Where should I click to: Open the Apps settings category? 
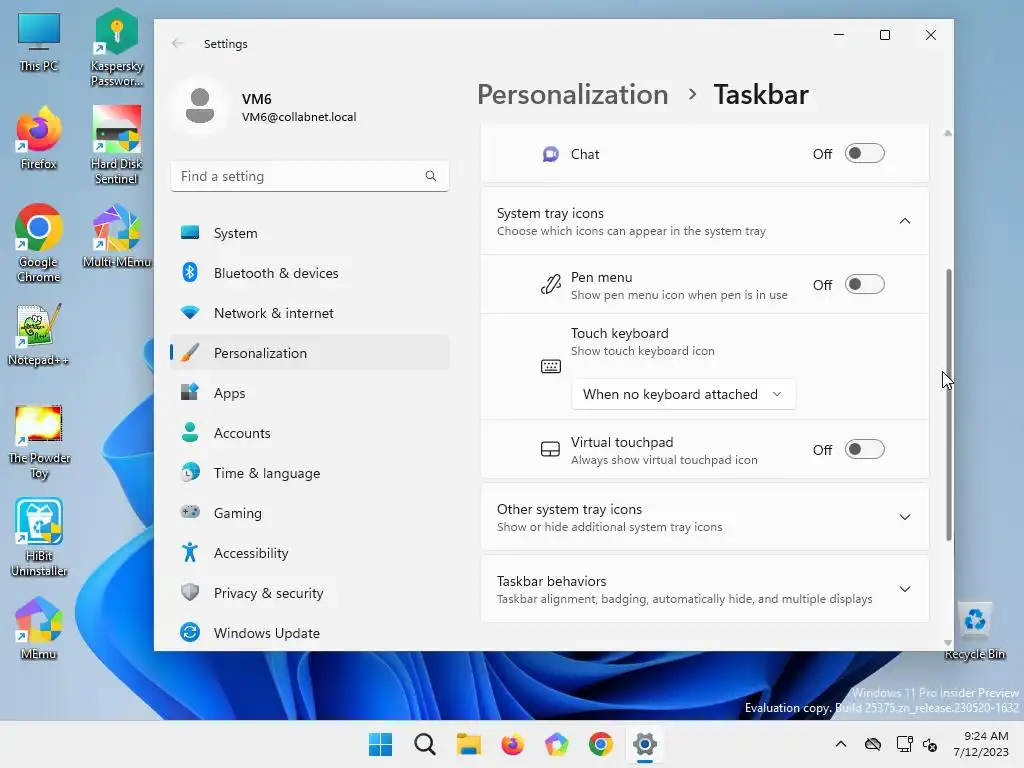click(310, 393)
